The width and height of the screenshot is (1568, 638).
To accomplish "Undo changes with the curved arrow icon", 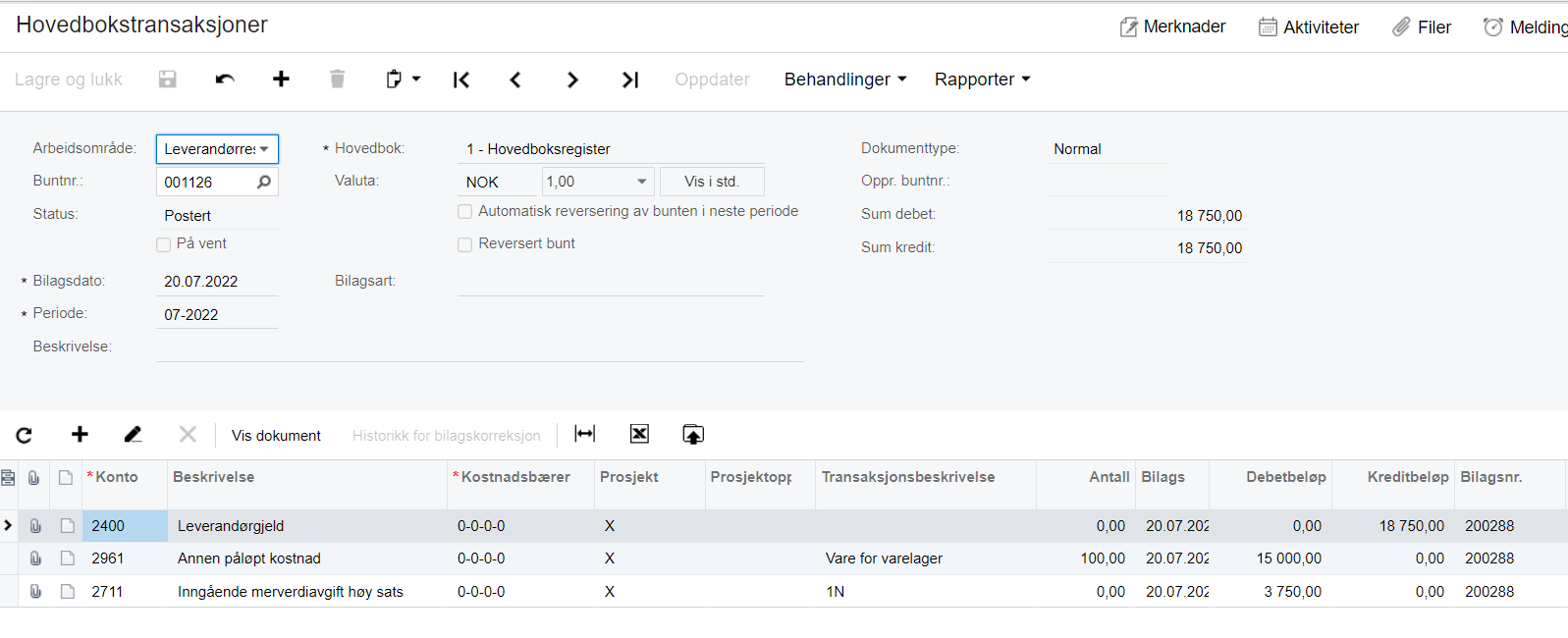I will [x=225, y=80].
